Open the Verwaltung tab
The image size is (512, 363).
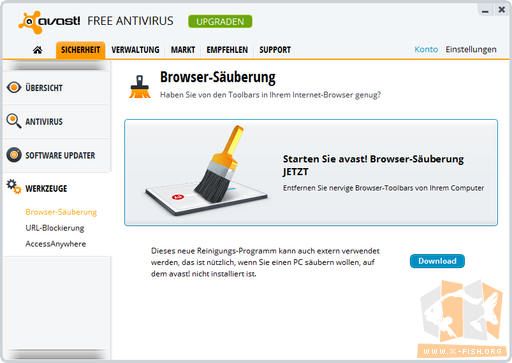135,50
